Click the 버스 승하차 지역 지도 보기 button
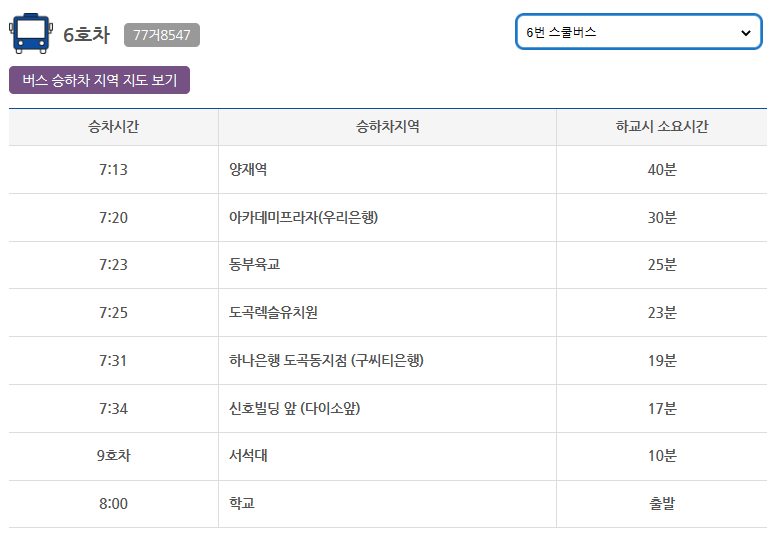Screen dimensions: 773x536 (x=99, y=80)
